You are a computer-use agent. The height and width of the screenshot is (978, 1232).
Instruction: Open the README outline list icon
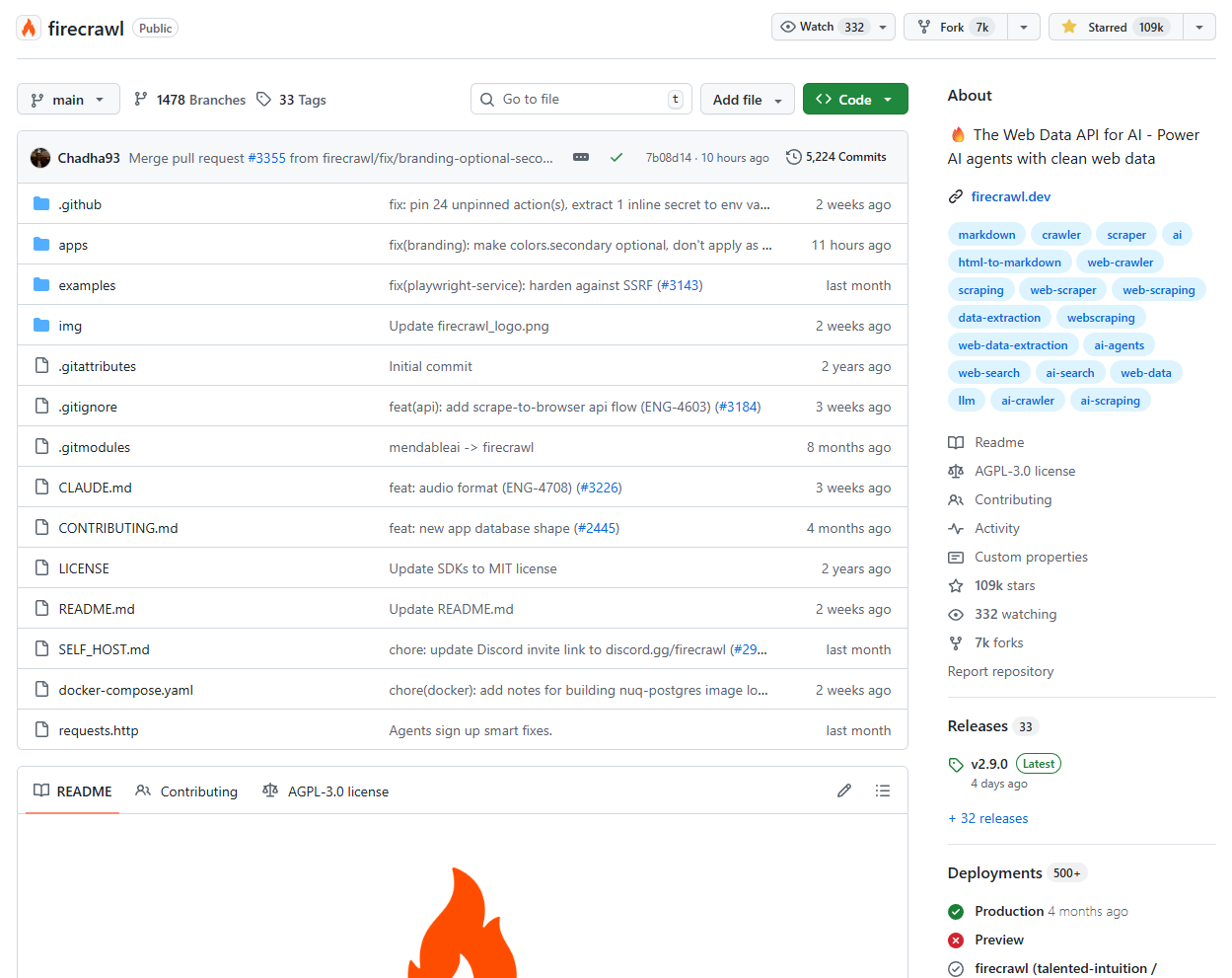pyautogui.click(x=883, y=790)
